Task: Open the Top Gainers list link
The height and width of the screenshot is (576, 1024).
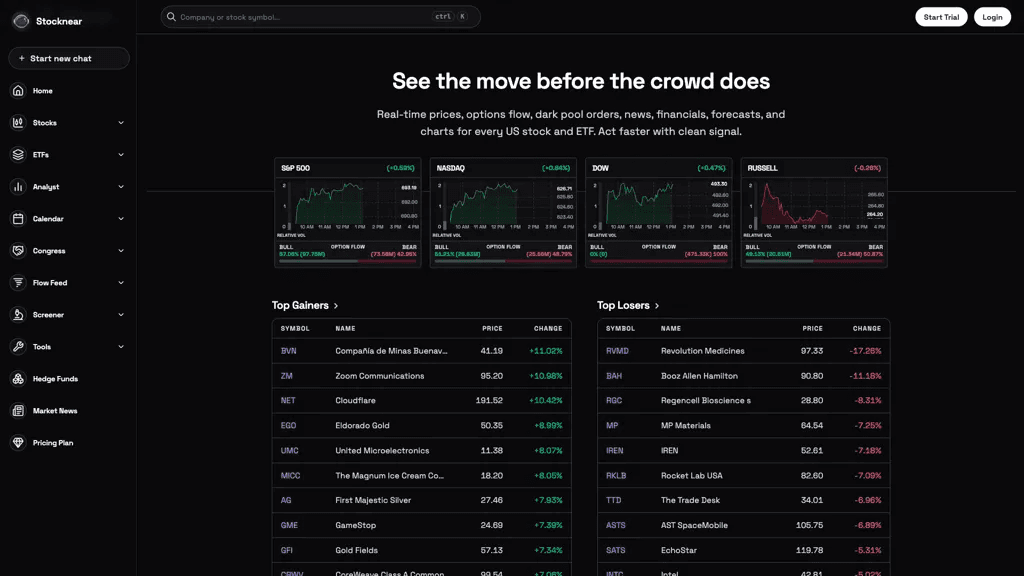Action: click(x=305, y=305)
